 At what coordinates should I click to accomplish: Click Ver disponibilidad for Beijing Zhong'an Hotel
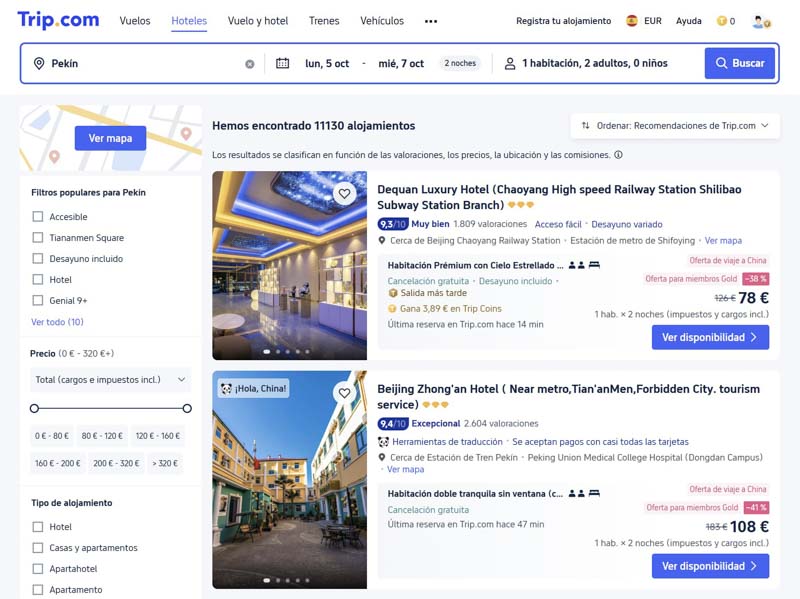[710, 566]
